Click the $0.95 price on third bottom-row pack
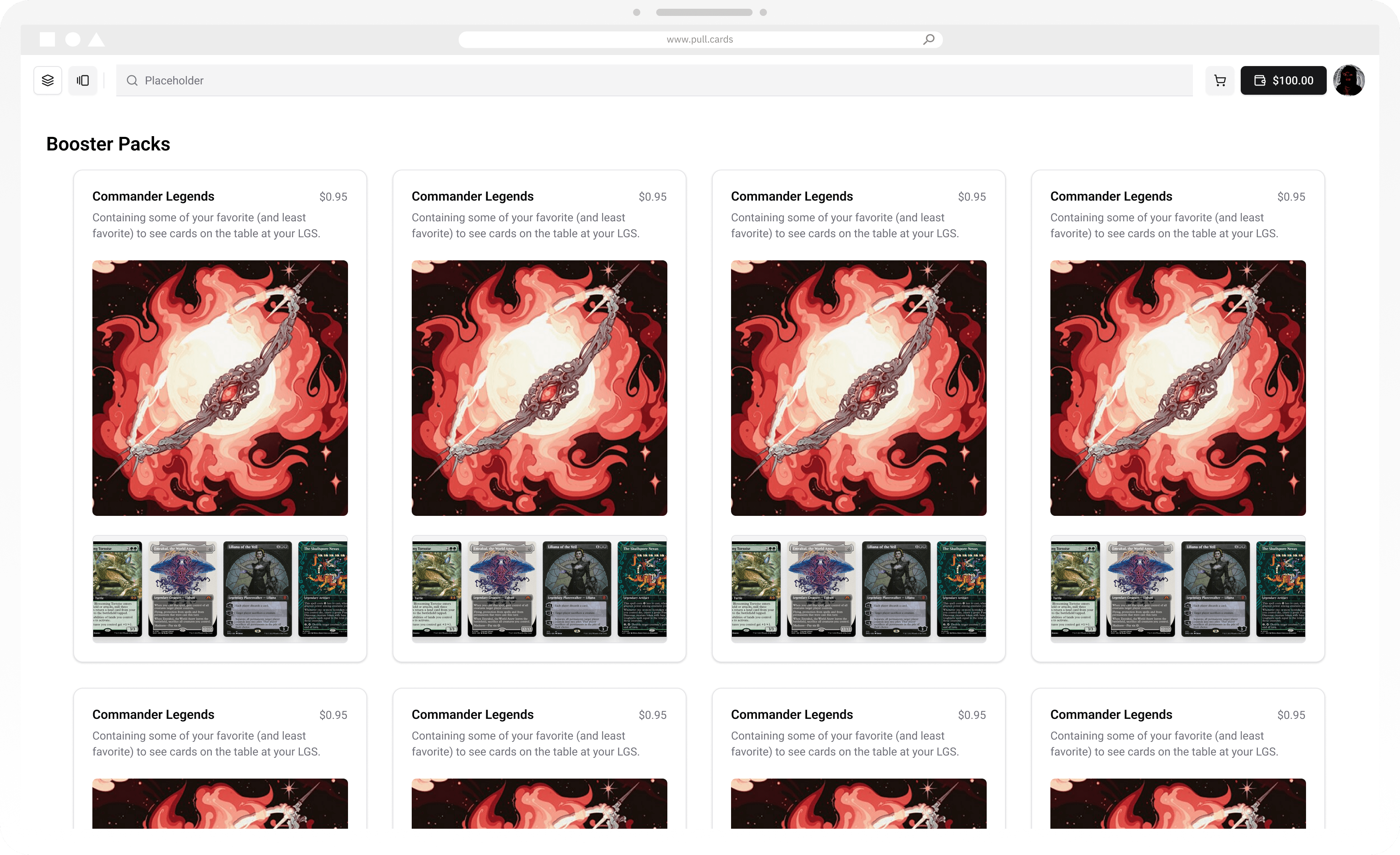Screen dimensions: 1400x855 (972, 714)
